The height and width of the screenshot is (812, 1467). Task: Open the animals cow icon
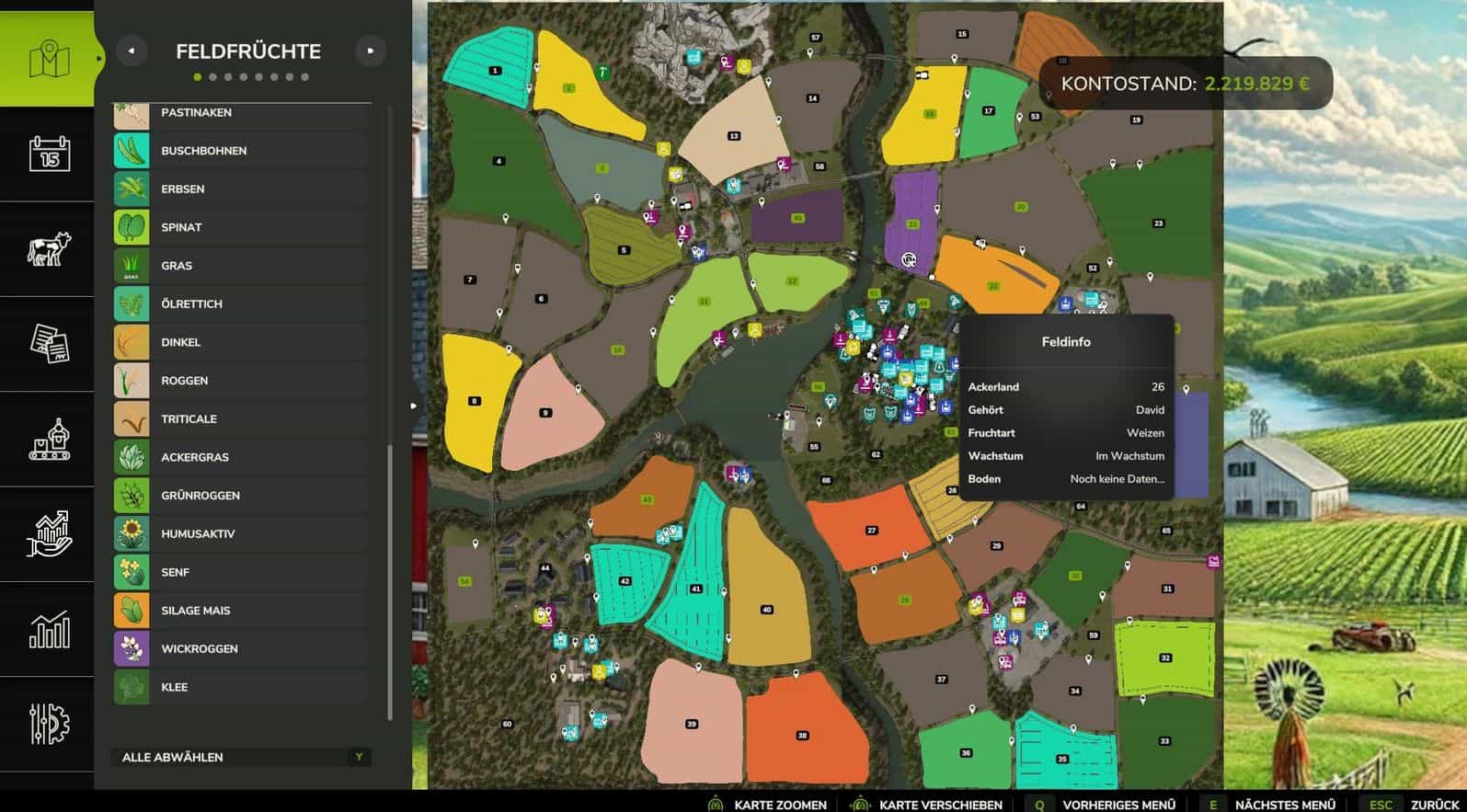click(48, 249)
